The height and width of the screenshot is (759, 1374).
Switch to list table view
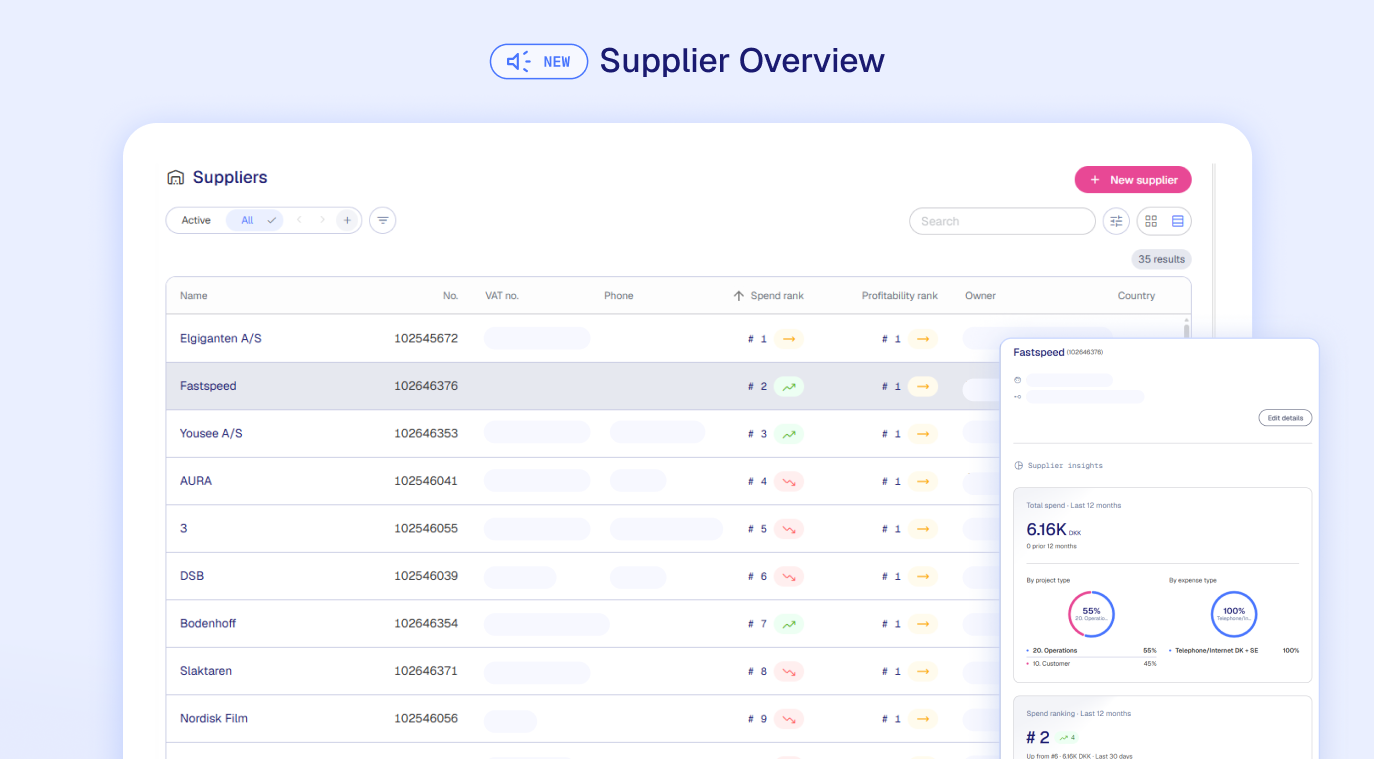point(1178,221)
